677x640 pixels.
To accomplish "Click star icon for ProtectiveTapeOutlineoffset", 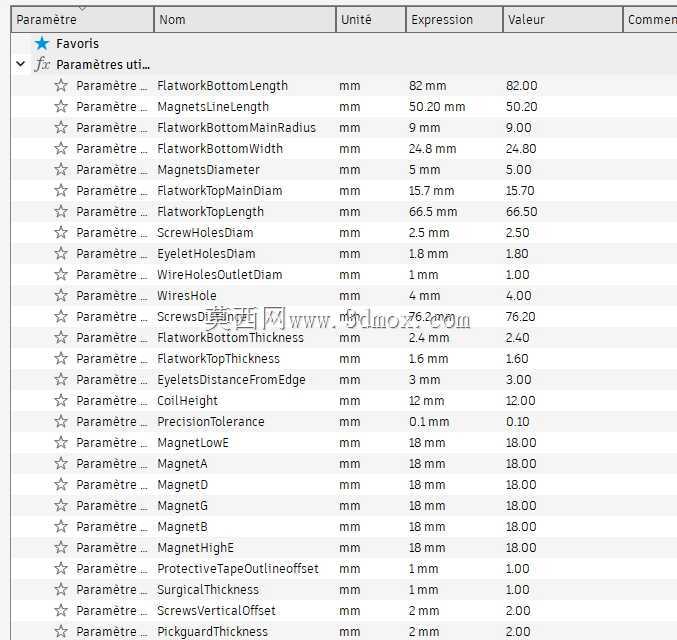I will coord(61,569).
